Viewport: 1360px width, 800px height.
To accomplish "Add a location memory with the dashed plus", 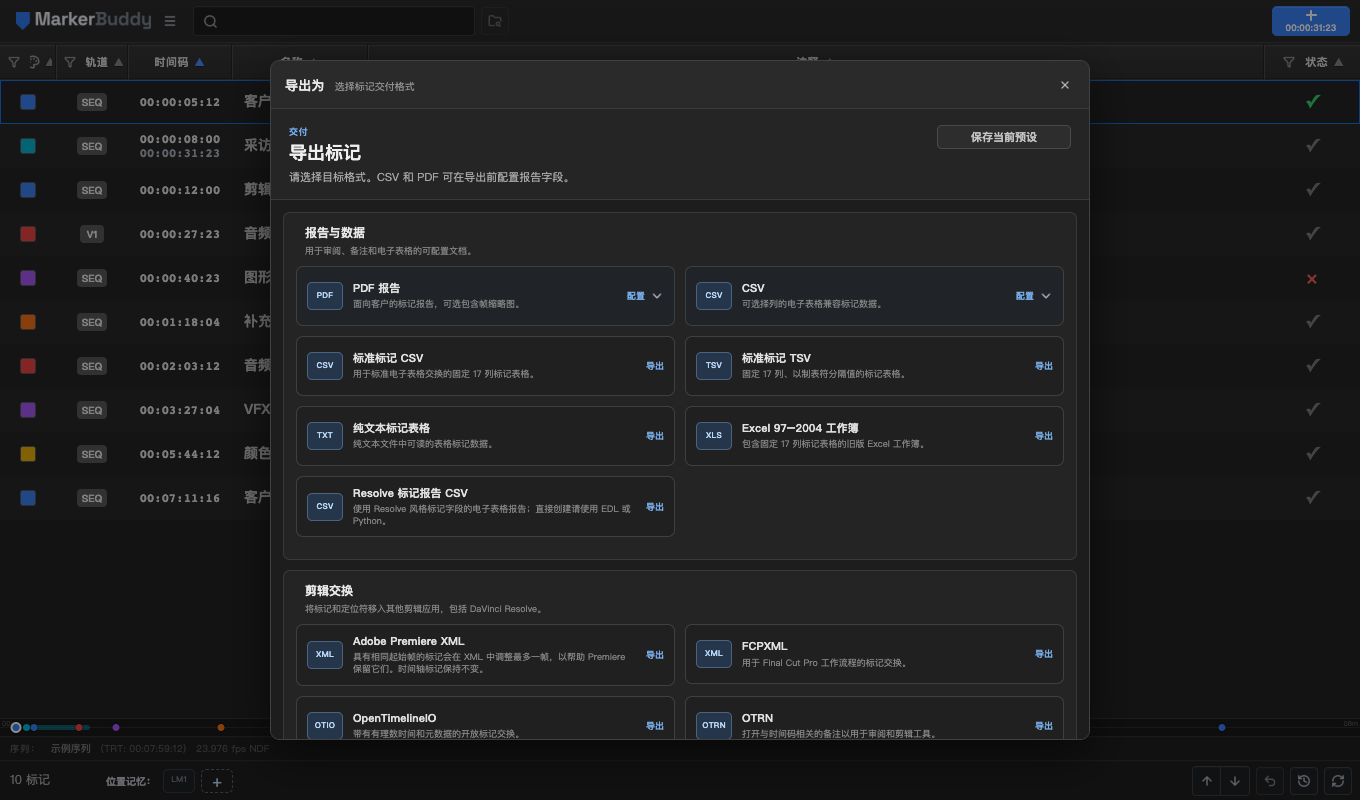I will pos(217,781).
